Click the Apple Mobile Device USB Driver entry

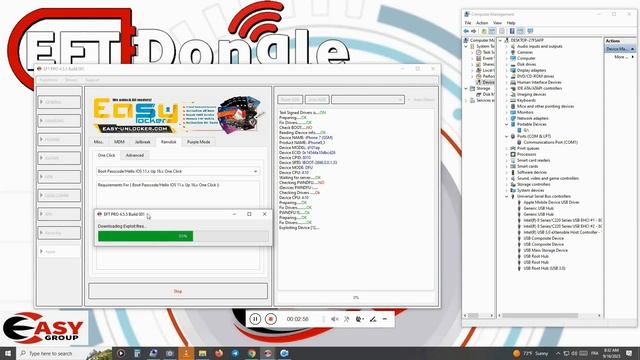(x=551, y=202)
